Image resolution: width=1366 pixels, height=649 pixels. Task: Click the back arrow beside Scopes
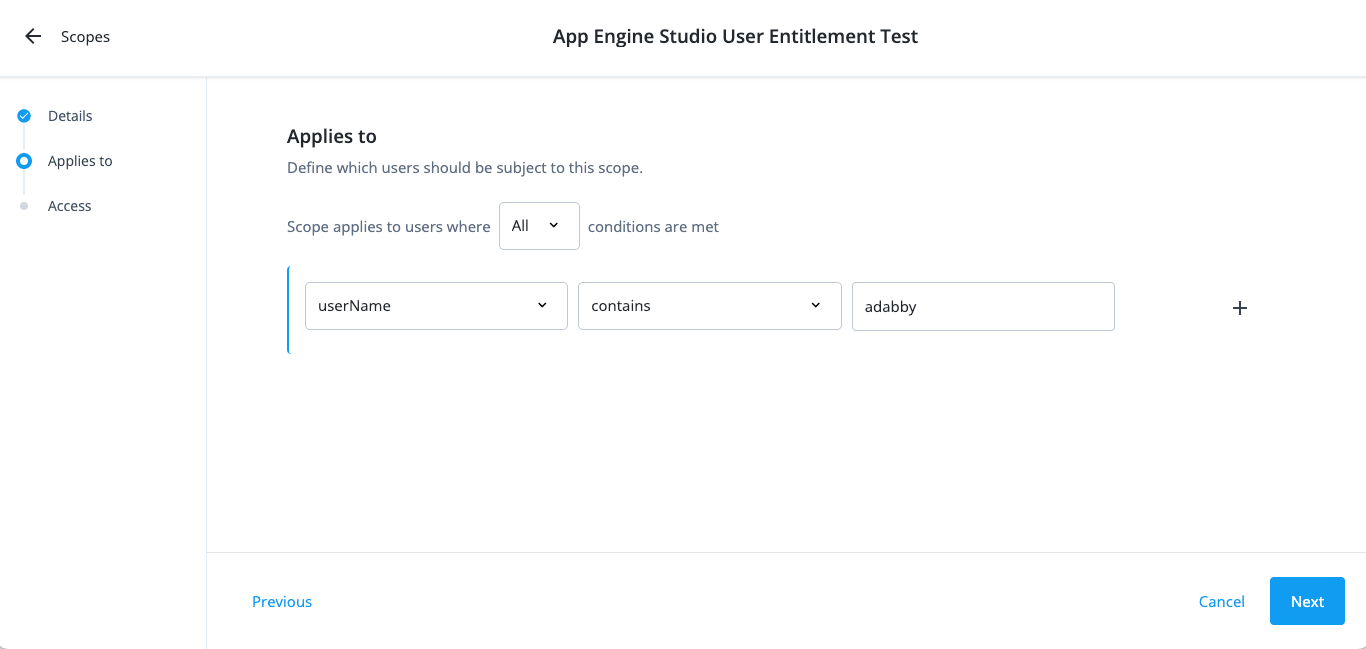tap(32, 36)
